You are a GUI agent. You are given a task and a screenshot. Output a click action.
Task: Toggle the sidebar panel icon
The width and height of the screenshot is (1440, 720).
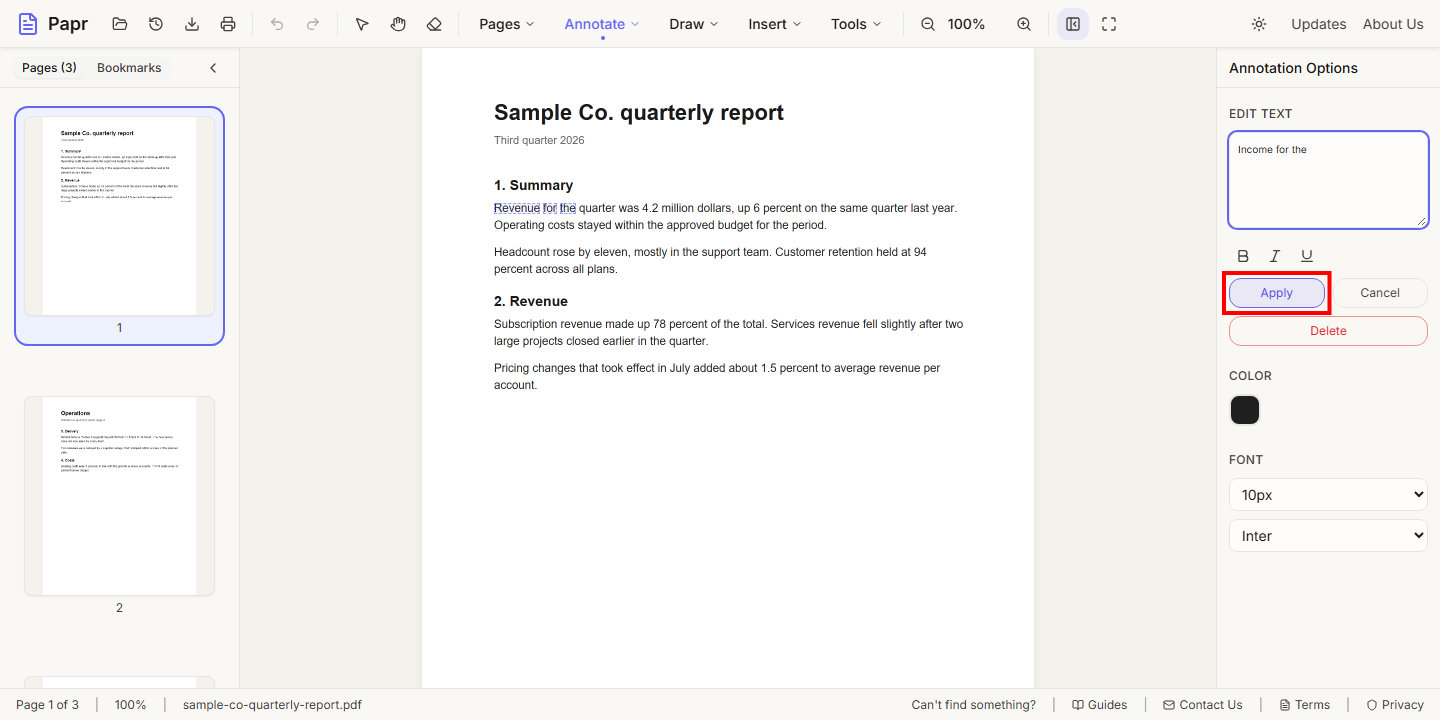(1073, 24)
